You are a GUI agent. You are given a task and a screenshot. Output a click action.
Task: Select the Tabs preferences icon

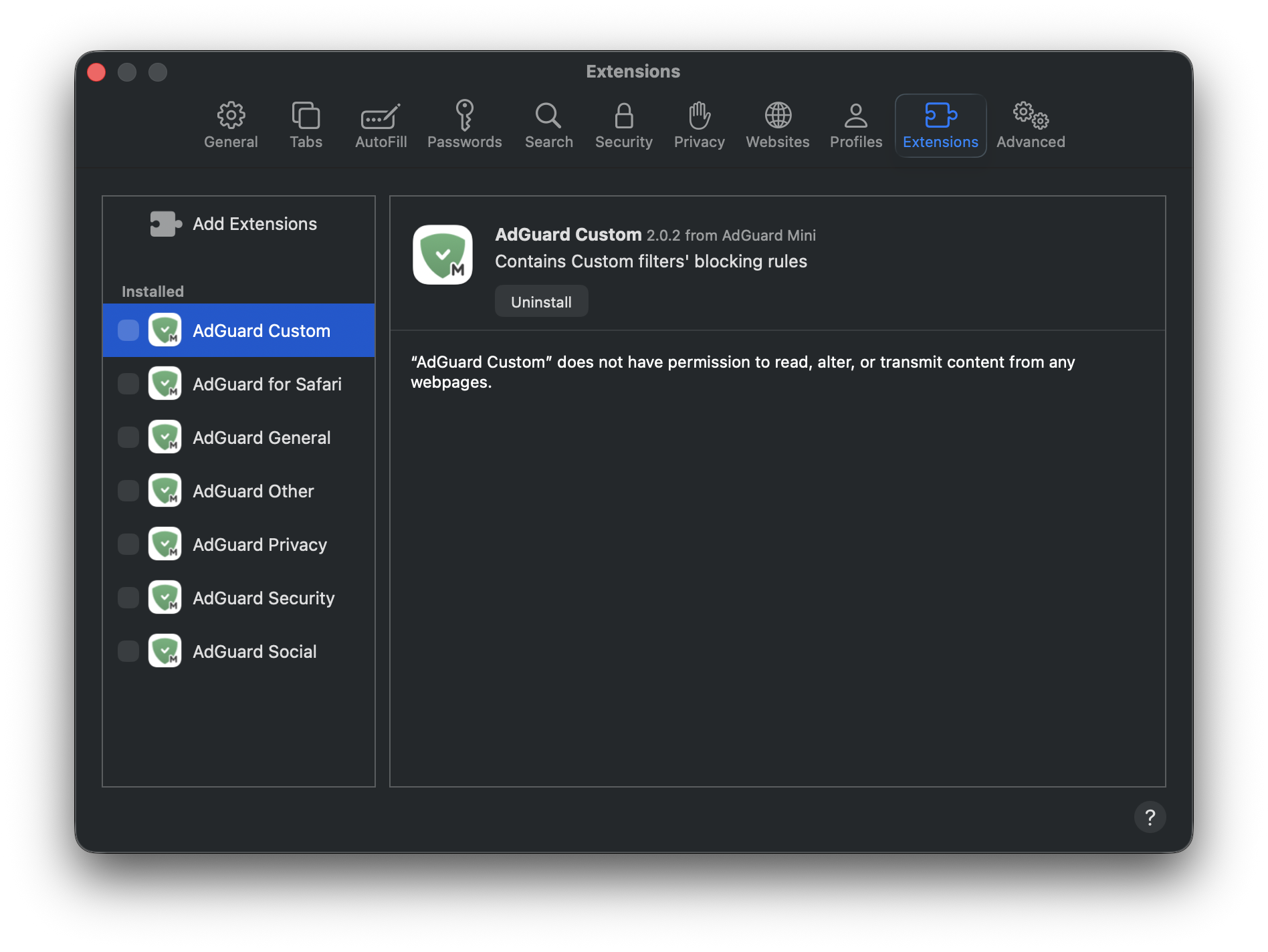306,115
